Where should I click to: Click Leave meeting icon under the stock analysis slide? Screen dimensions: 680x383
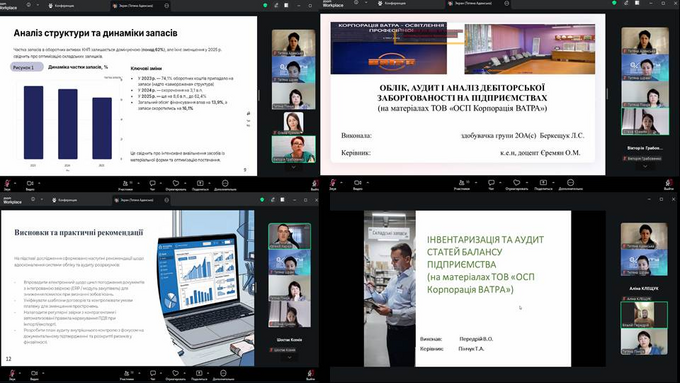pos(315,185)
